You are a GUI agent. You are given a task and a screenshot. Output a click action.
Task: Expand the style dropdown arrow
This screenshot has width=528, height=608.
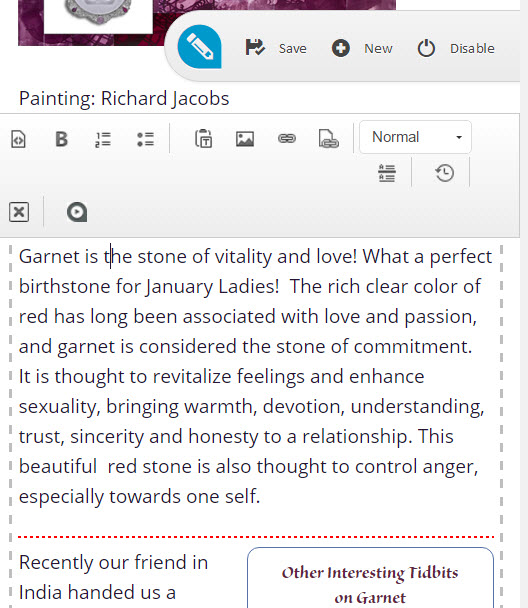459,137
